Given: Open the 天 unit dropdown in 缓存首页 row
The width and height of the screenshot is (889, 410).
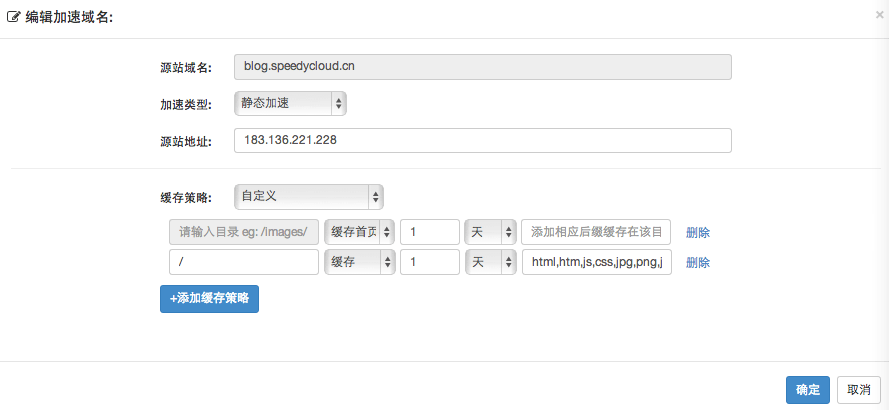Looking at the screenshot, I should 490,232.
